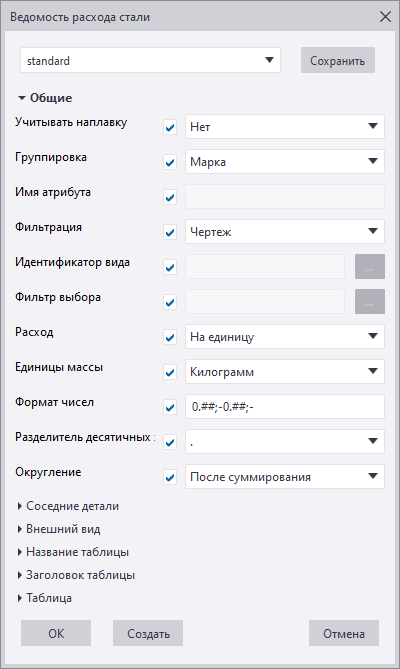Click the Имя атрибута input field
Screen dimensions: 400x669
coord(285,196)
